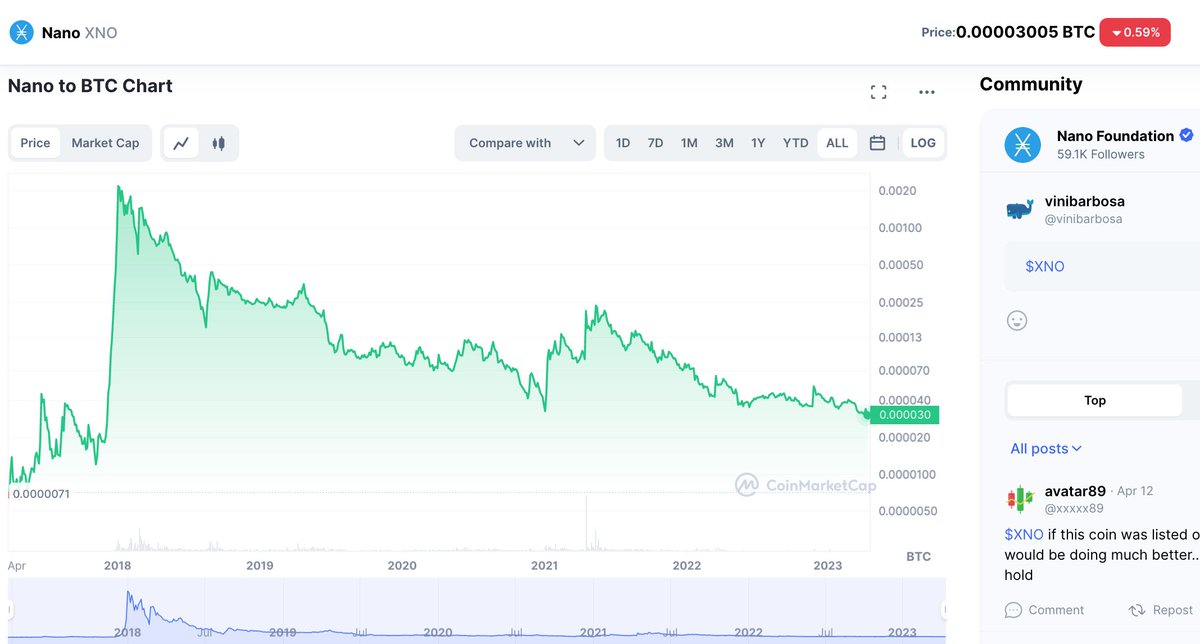Open the chart more options ellipsis

point(927,92)
